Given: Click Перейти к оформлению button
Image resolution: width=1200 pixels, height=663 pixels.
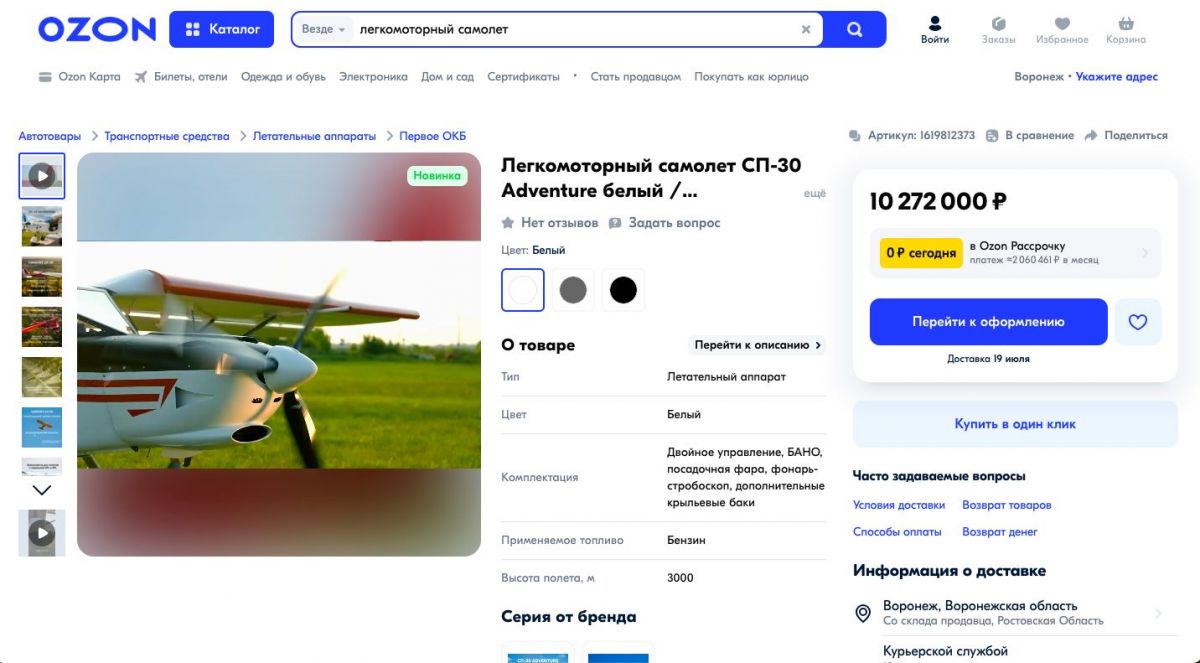Looking at the screenshot, I should coord(988,322).
